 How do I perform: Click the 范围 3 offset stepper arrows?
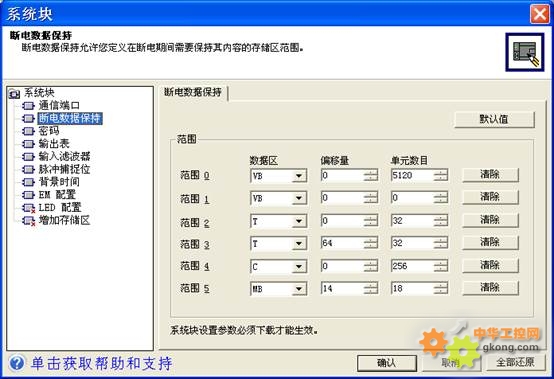coord(370,244)
